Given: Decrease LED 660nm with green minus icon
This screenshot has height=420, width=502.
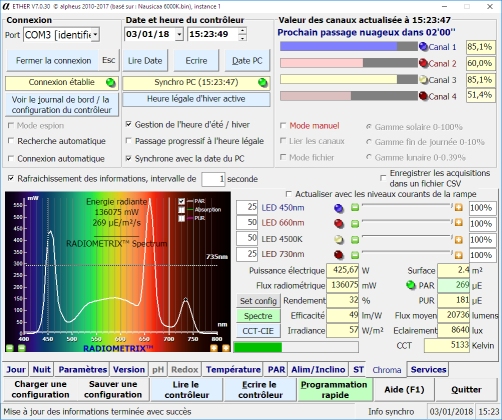Looking at the screenshot, I should point(355,223).
